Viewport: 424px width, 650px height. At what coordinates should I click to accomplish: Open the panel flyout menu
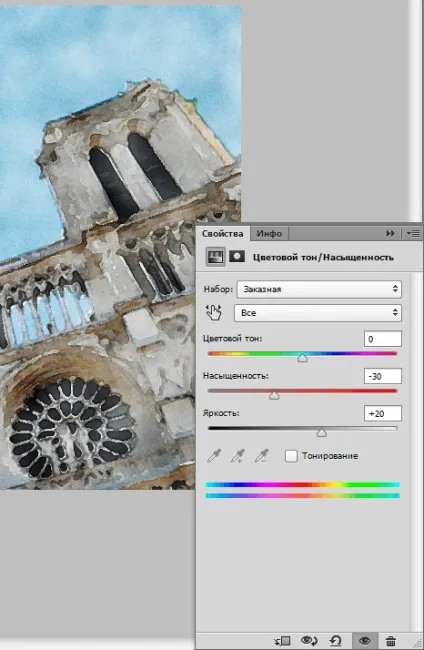(x=413, y=233)
